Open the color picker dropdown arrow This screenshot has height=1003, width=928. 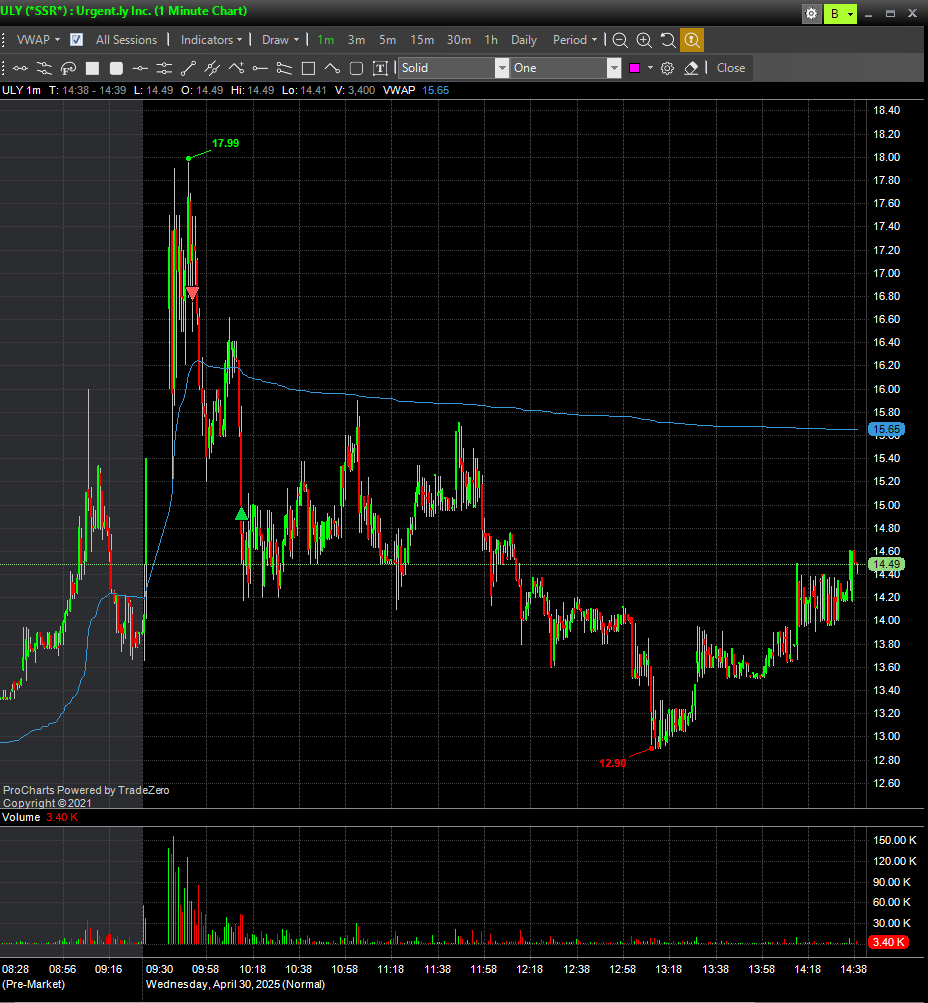pos(650,68)
